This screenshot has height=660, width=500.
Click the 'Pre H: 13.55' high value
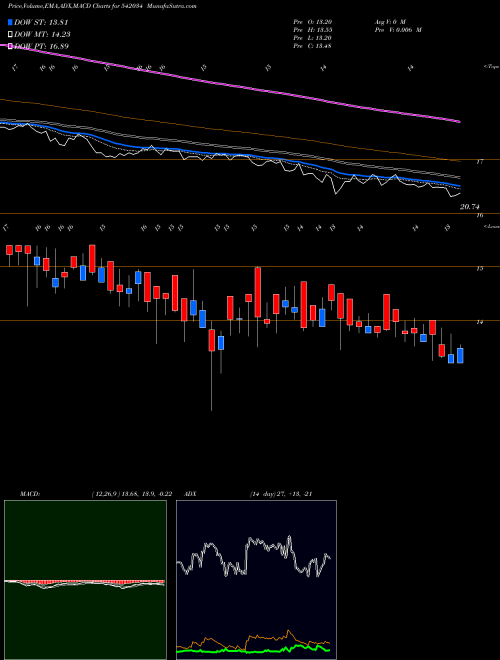tap(314, 29)
